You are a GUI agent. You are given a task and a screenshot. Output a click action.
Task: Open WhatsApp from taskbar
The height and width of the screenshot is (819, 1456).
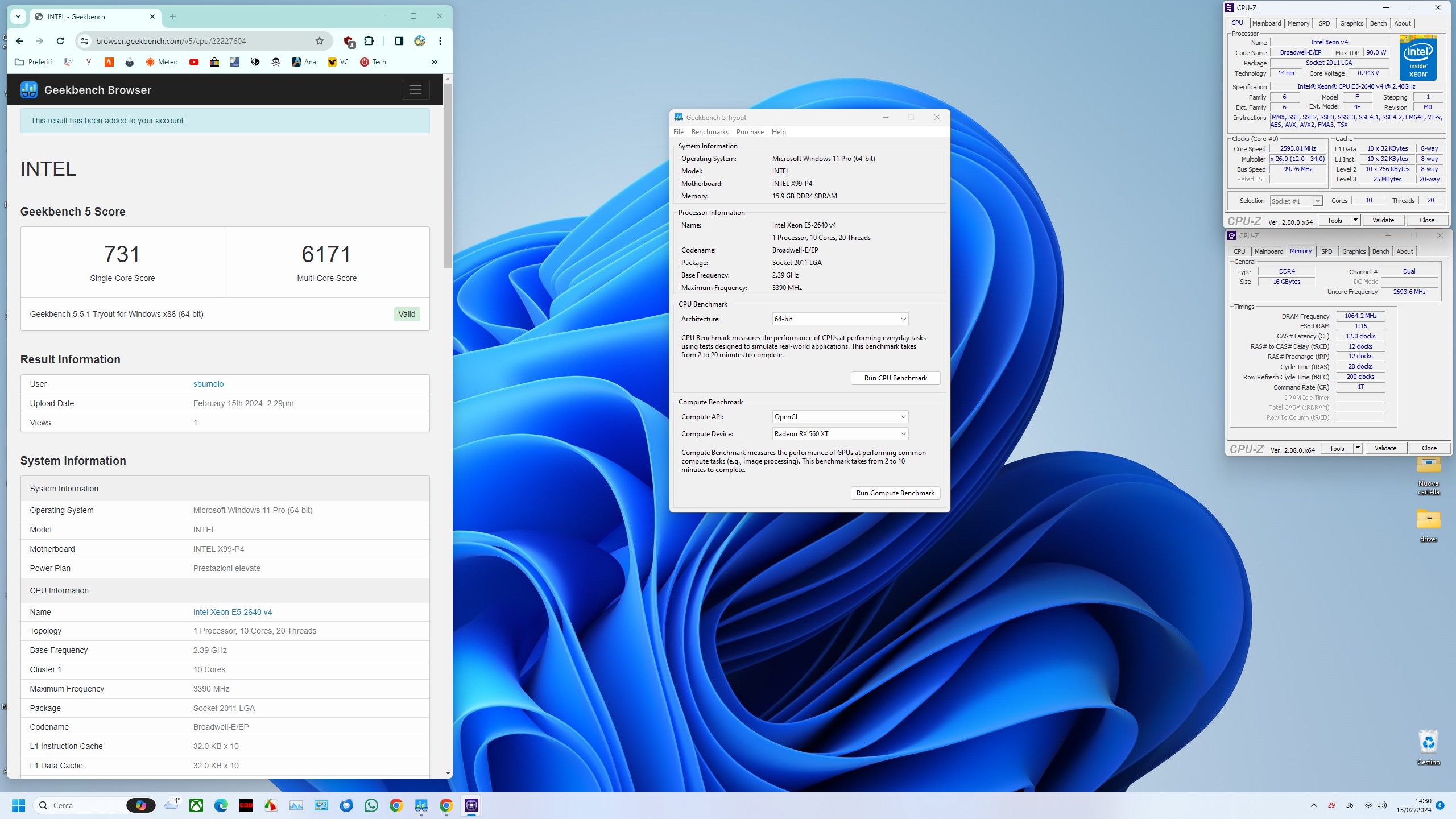(x=371, y=805)
